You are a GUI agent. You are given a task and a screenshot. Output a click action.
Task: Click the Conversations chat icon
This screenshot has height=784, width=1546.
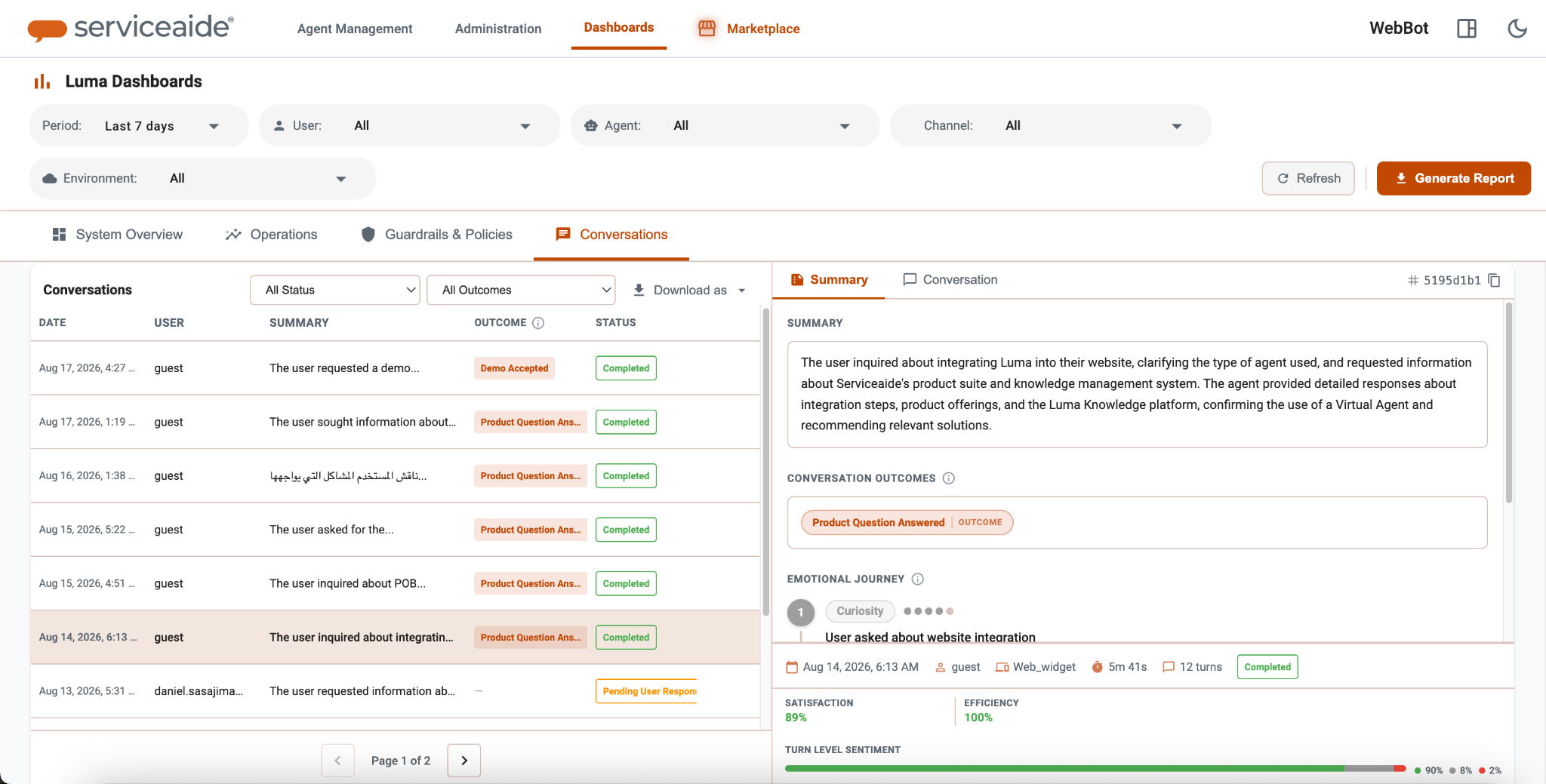tap(563, 235)
